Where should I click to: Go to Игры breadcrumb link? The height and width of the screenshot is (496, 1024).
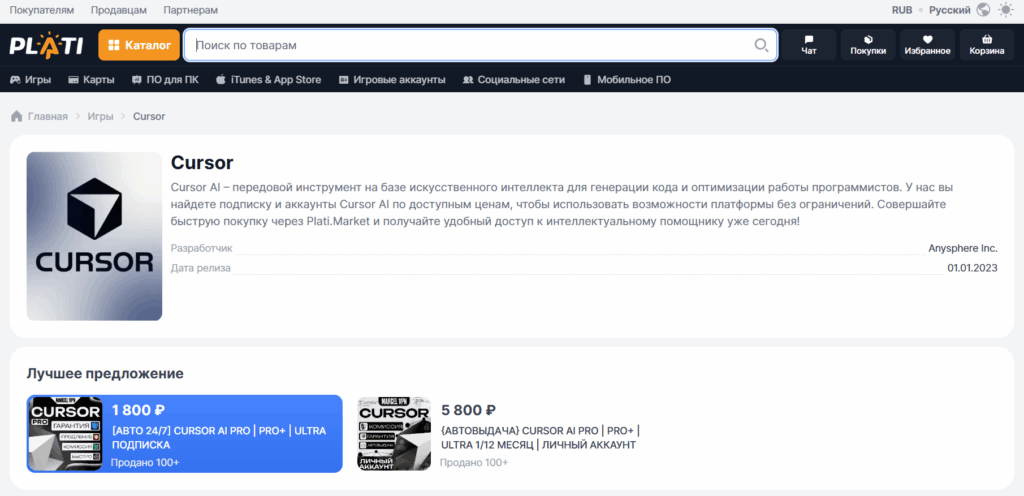(x=101, y=117)
